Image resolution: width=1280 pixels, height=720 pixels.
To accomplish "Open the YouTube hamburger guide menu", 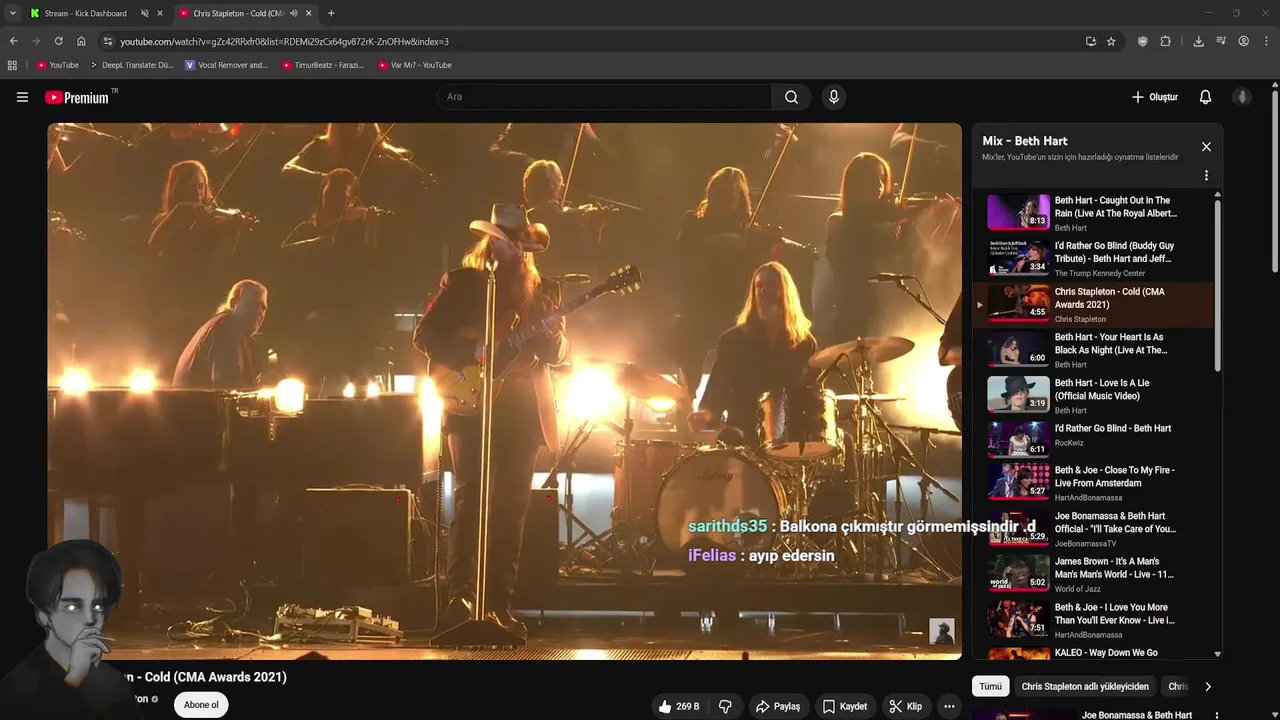I will click(22, 97).
